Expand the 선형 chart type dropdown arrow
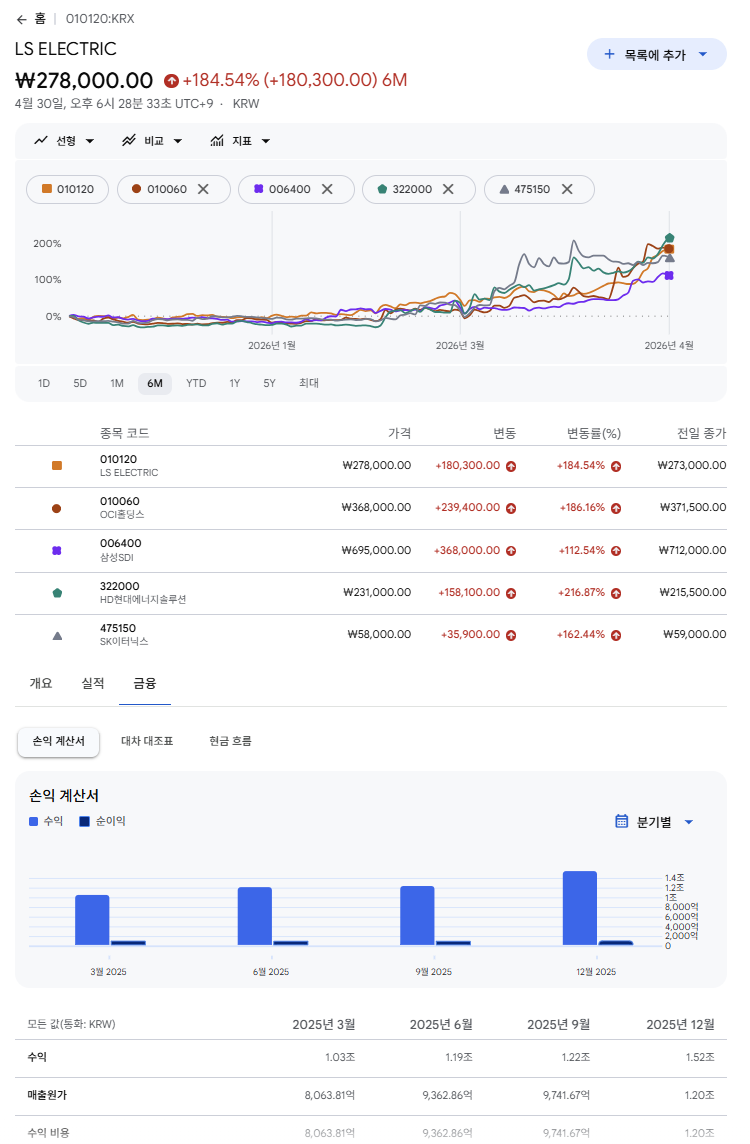Viewport: 750px width, 1144px height. point(90,141)
